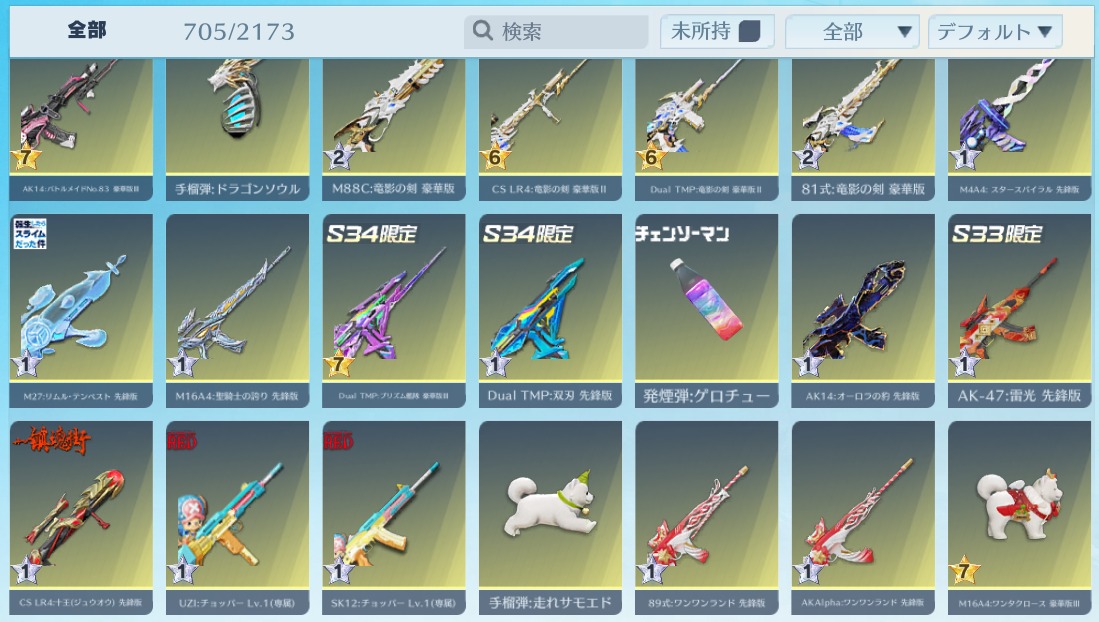Select the 全部 tab header
The image size is (1099, 622).
(87, 30)
